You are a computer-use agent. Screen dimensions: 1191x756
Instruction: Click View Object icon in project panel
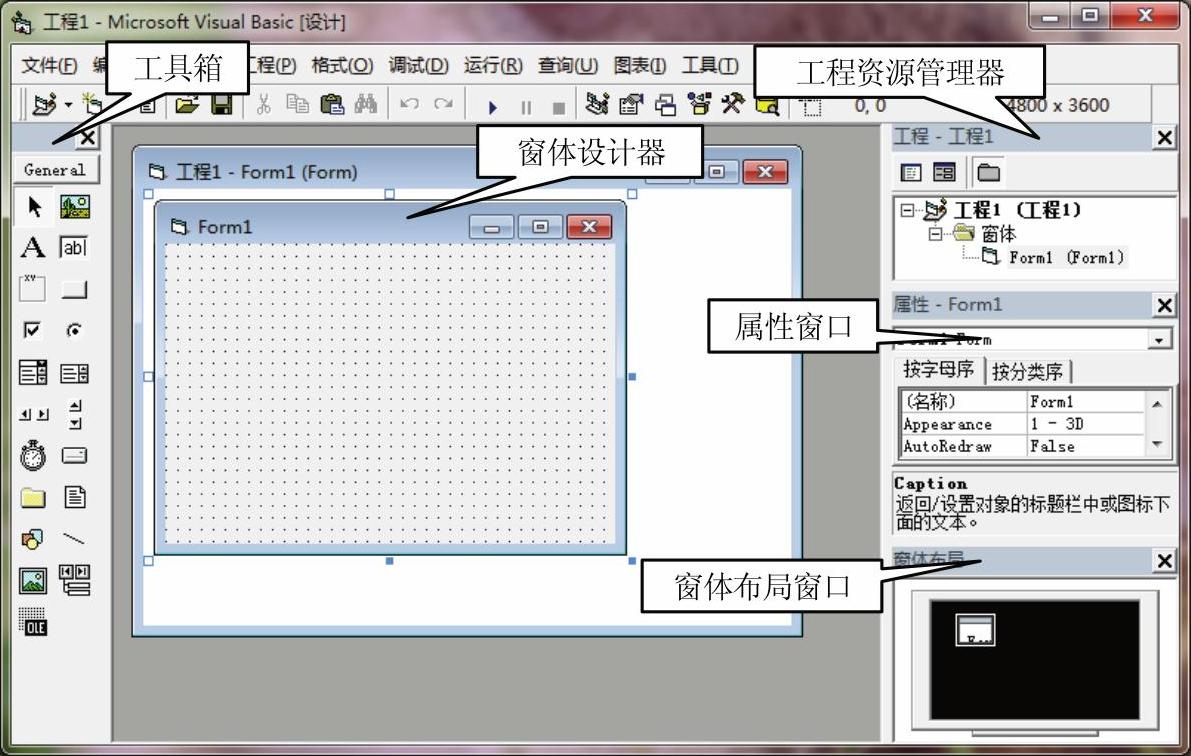[944, 172]
